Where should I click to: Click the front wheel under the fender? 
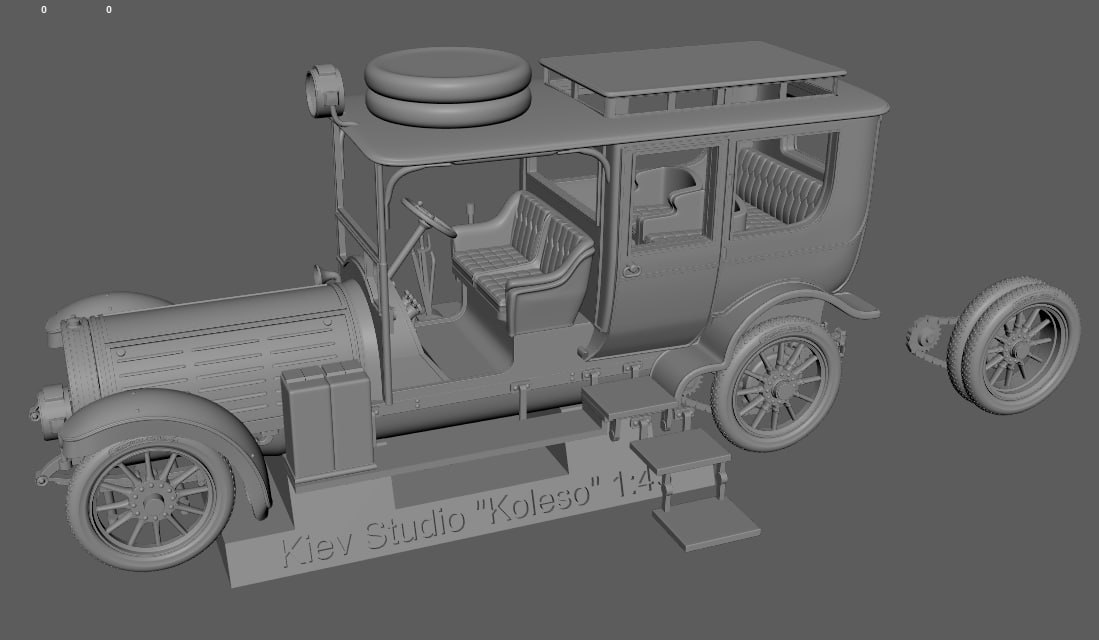click(x=150, y=503)
